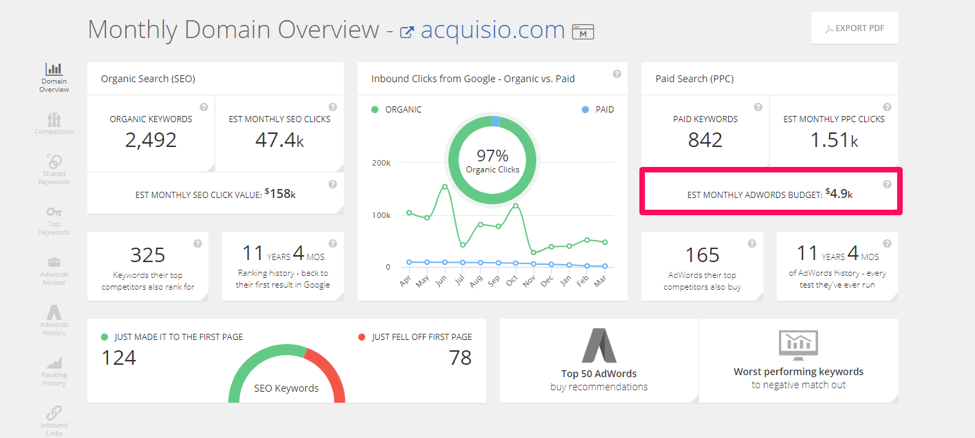975x438 pixels.
Task: Click the AdWords logo above Top 50 AdWords
Action: click(599, 345)
